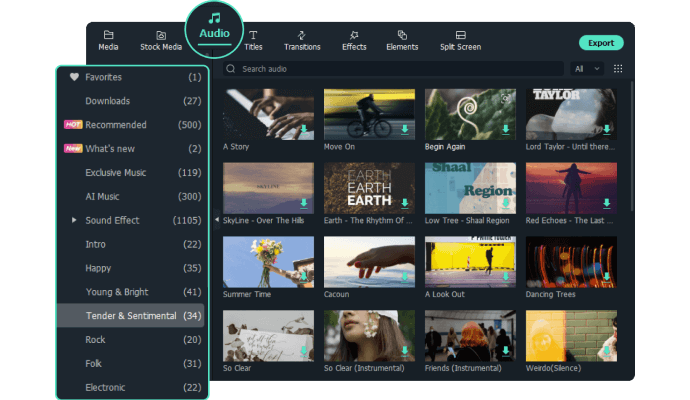Open the Recommended music list
This screenshot has width=690, height=400.
(x=116, y=125)
